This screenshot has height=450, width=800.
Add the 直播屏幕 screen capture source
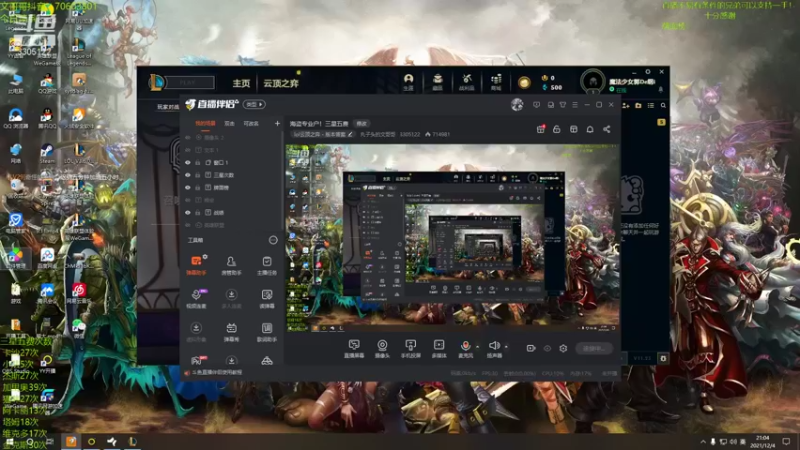click(x=354, y=348)
